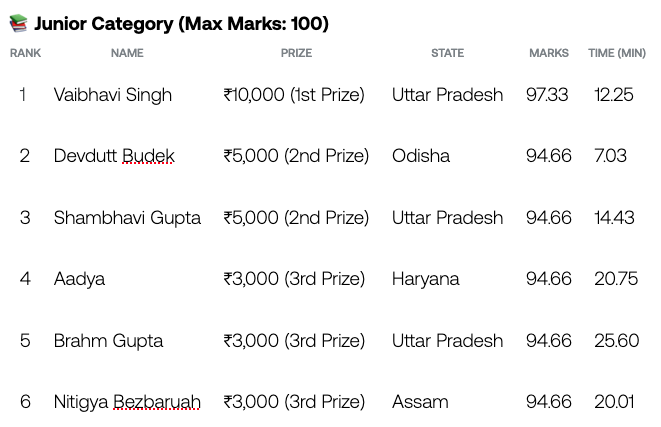
Task: Click the misspelled word Budek
Action: 148,156
